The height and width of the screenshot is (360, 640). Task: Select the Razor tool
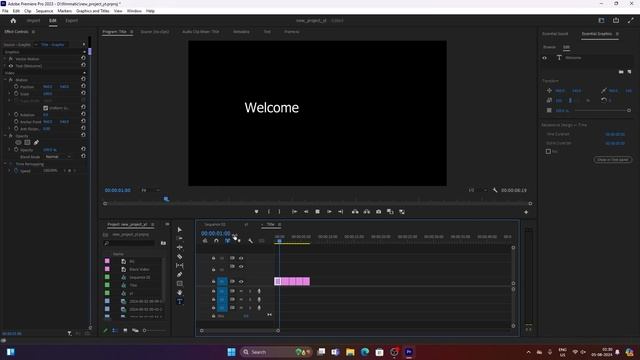point(180,257)
